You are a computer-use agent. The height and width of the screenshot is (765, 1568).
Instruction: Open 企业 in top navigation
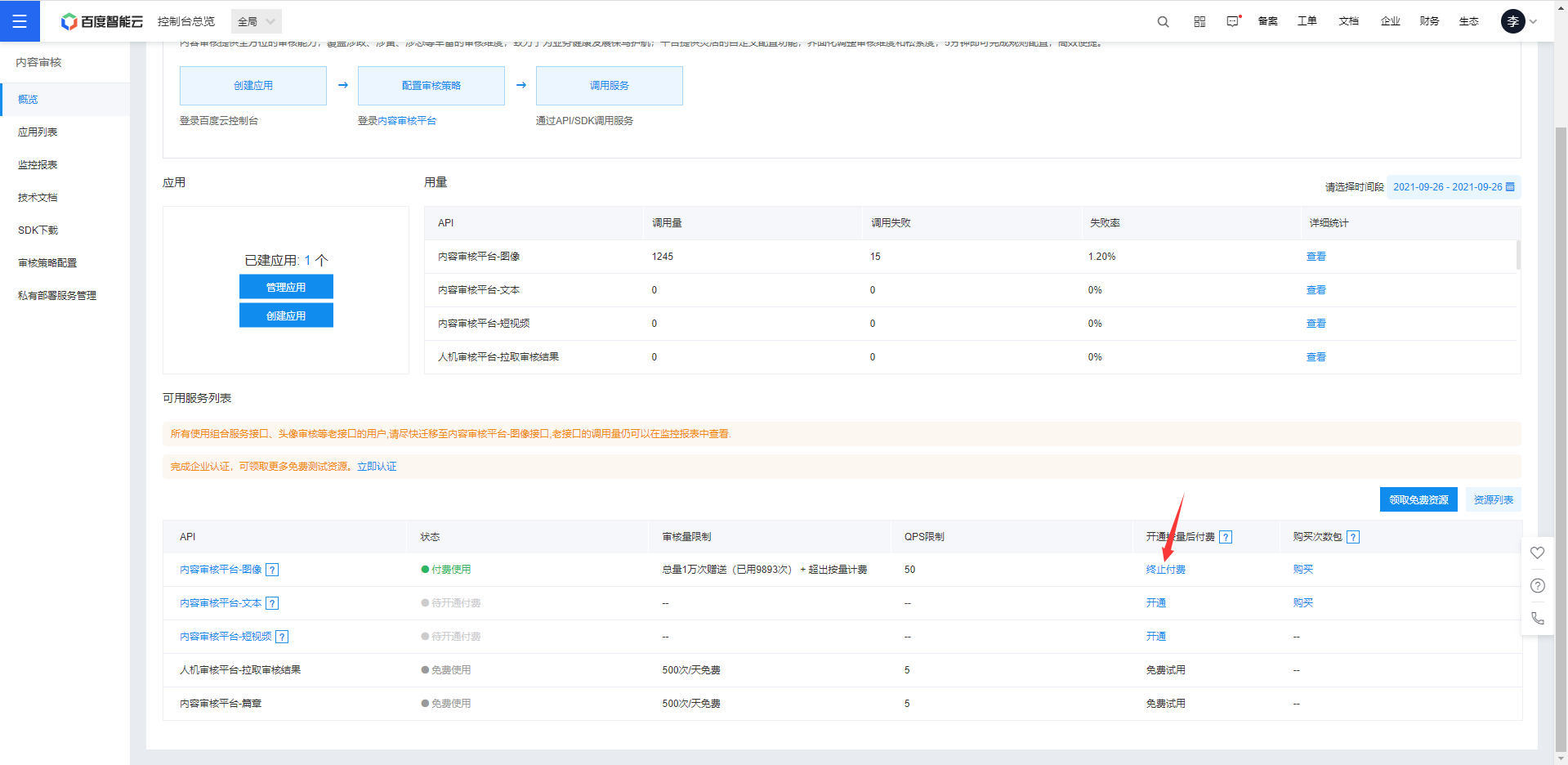coord(1390,21)
